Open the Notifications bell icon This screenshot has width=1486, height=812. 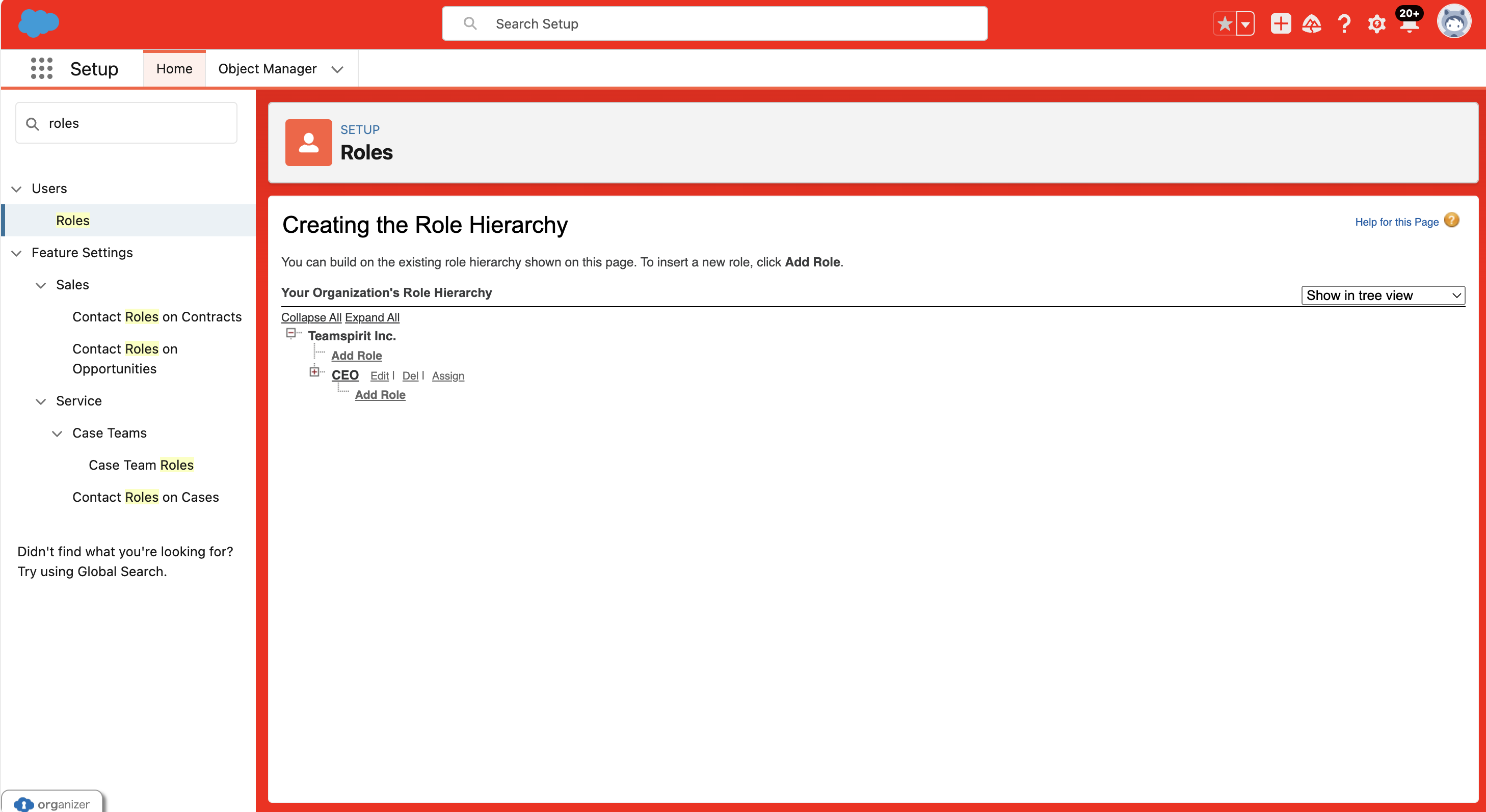1409,24
